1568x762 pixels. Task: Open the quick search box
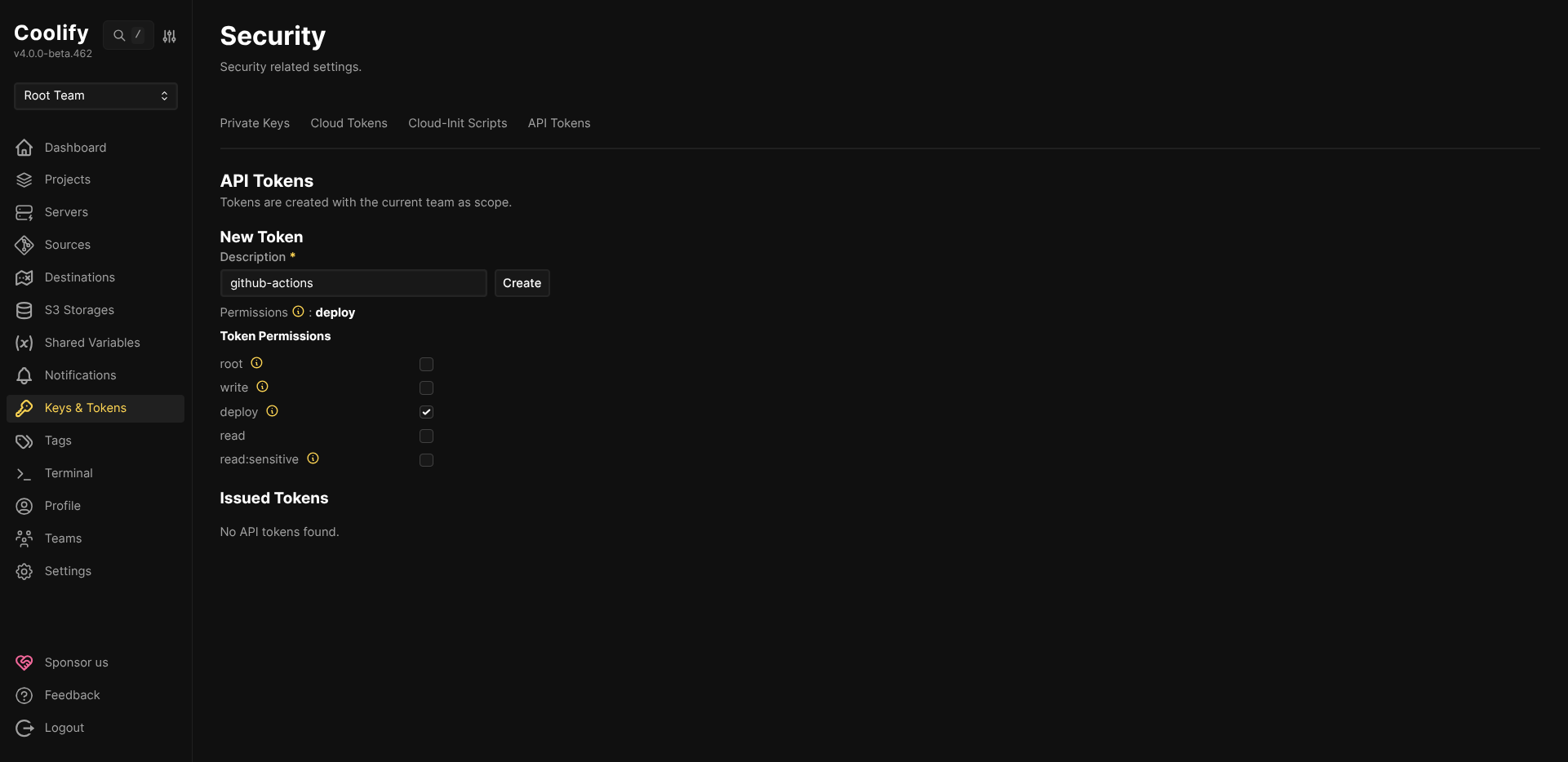pos(128,35)
